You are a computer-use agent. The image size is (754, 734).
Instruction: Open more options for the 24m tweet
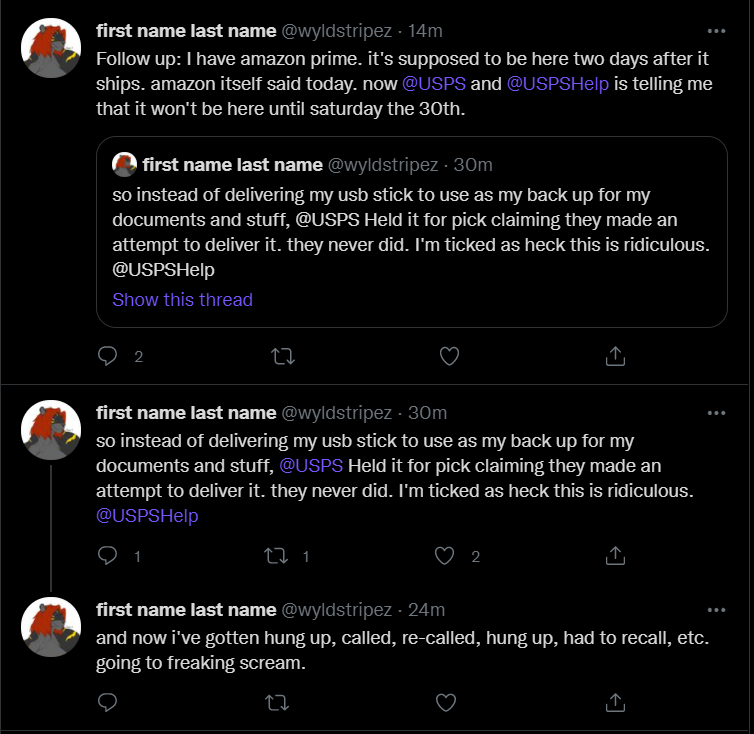(x=716, y=610)
